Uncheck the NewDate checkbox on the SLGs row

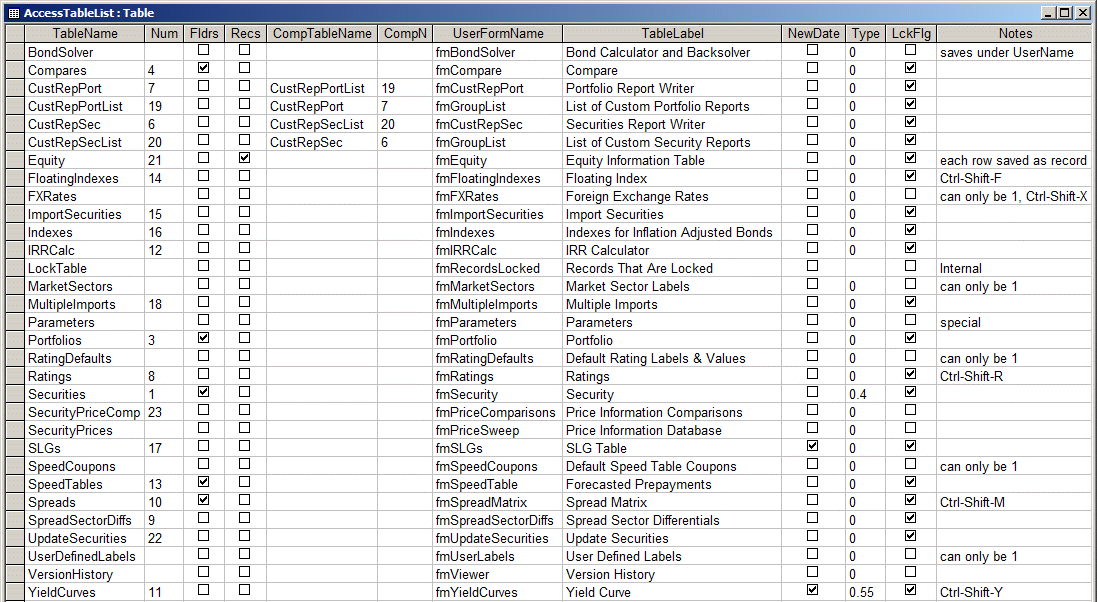[813, 448]
